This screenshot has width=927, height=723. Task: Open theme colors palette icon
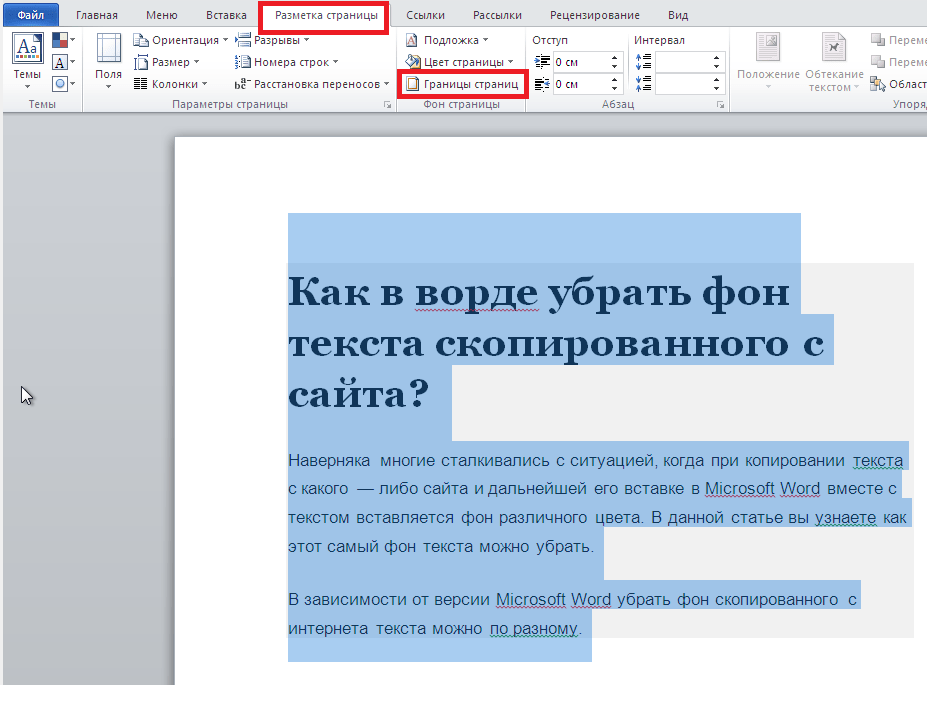pyautogui.click(x=61, y=41)
